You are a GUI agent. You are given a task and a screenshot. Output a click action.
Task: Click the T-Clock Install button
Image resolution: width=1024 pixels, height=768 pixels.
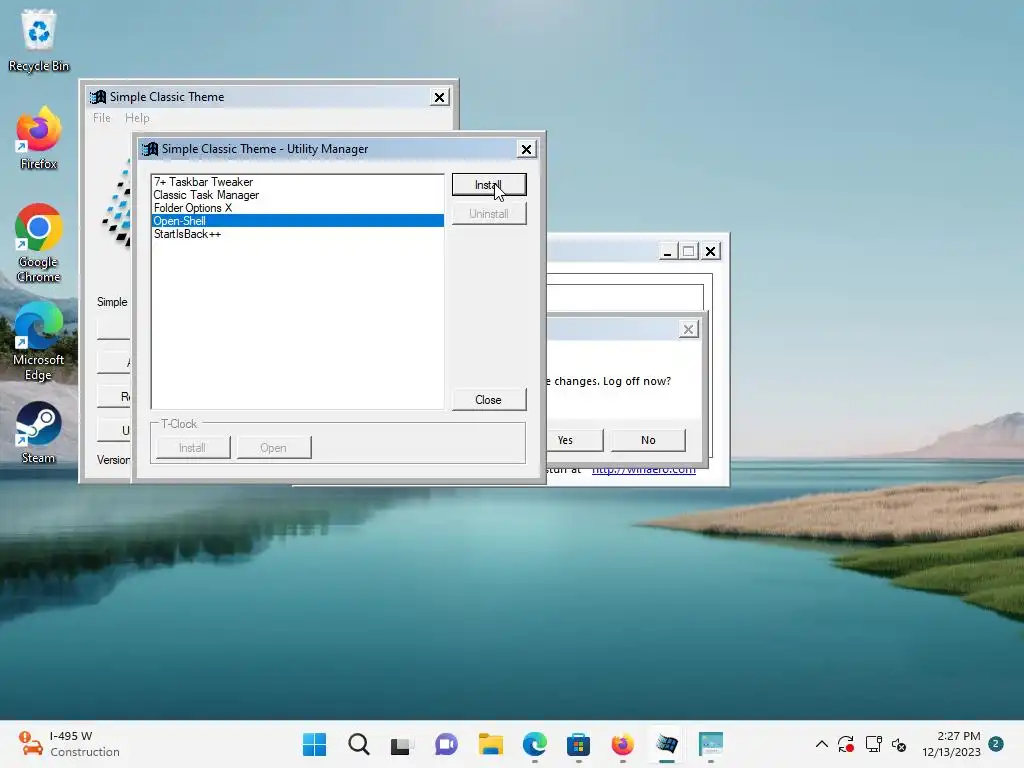click(193, 448)
